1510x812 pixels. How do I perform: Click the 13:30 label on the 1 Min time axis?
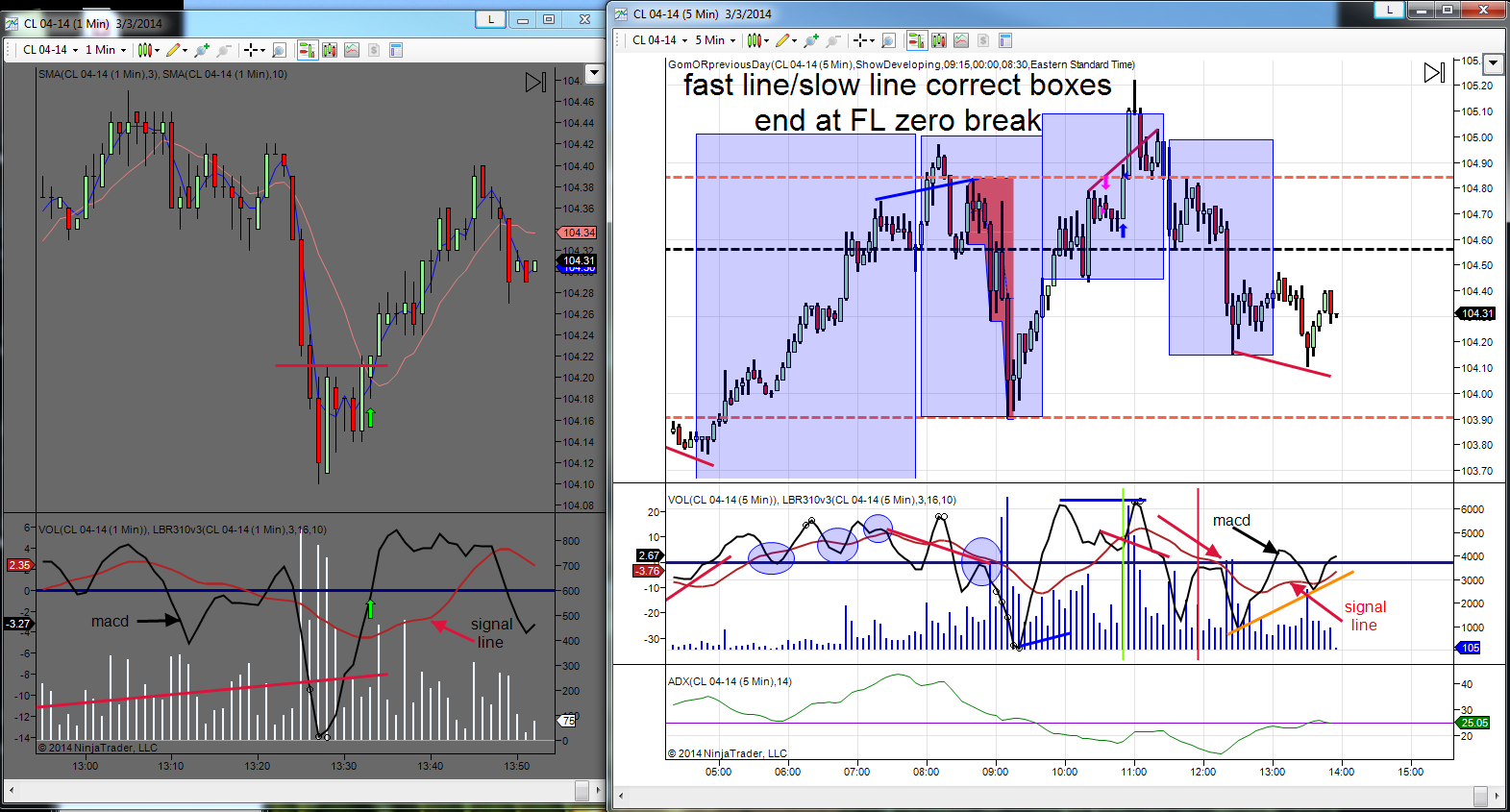(x=344, y=766)
